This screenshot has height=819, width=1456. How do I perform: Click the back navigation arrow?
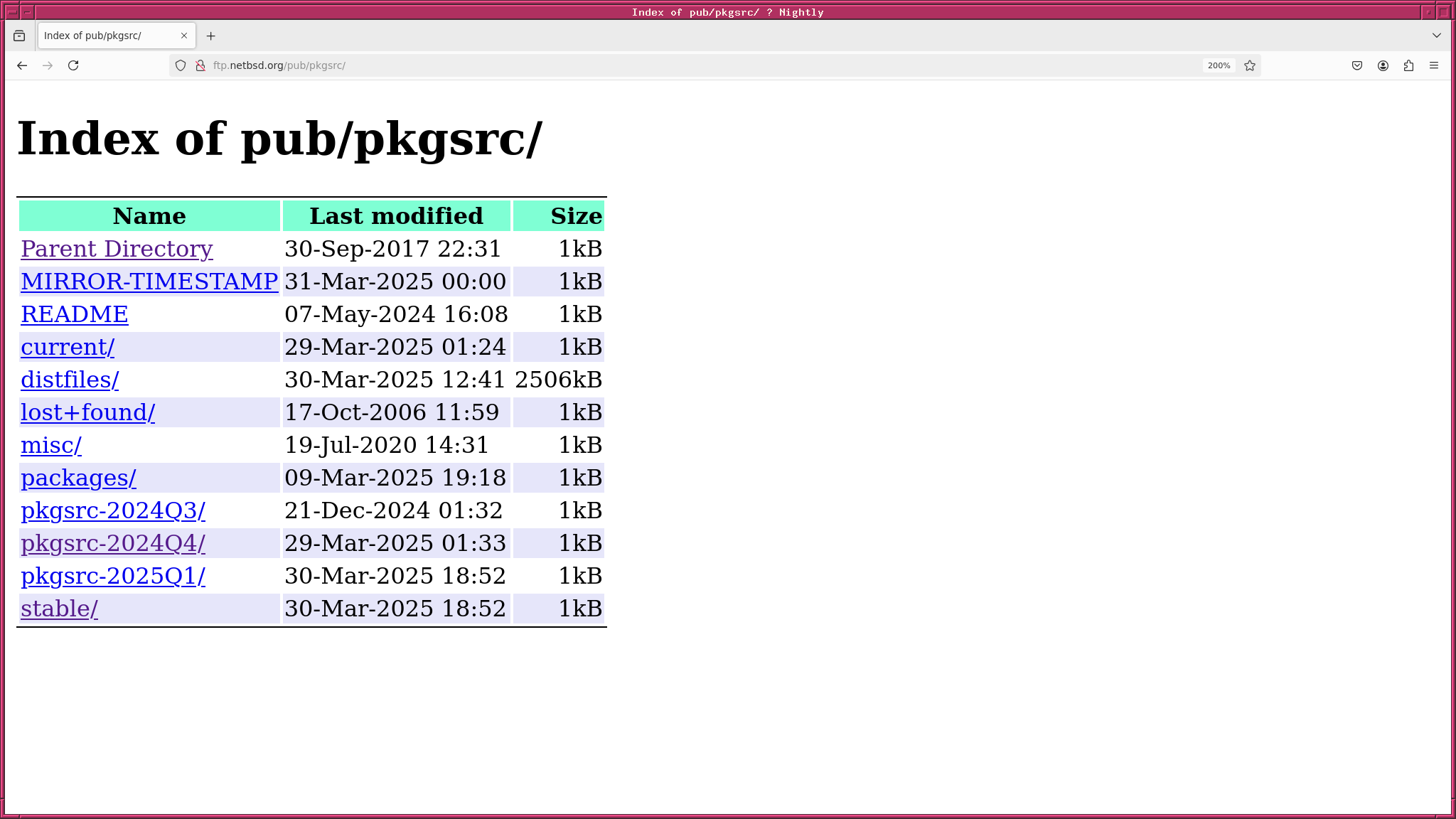pos(22,65)
